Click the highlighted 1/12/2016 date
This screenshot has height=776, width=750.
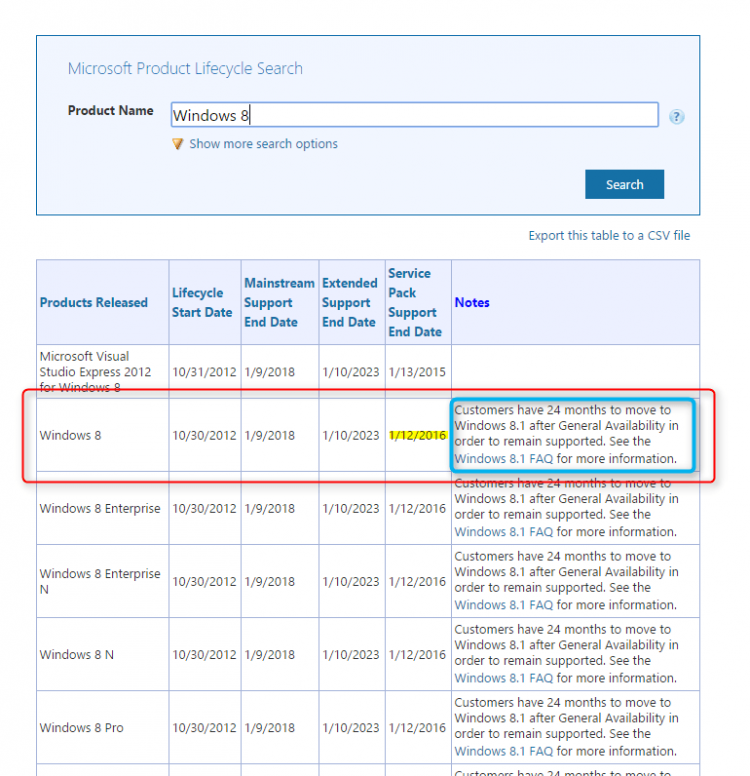pyautogui.click(x=417, y=436)
